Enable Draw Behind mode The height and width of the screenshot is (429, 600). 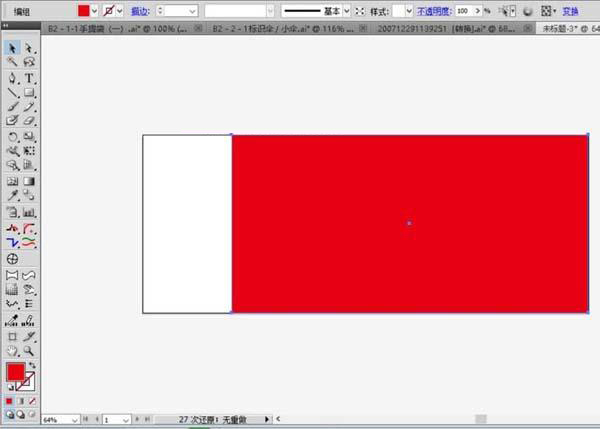point(21,414)
